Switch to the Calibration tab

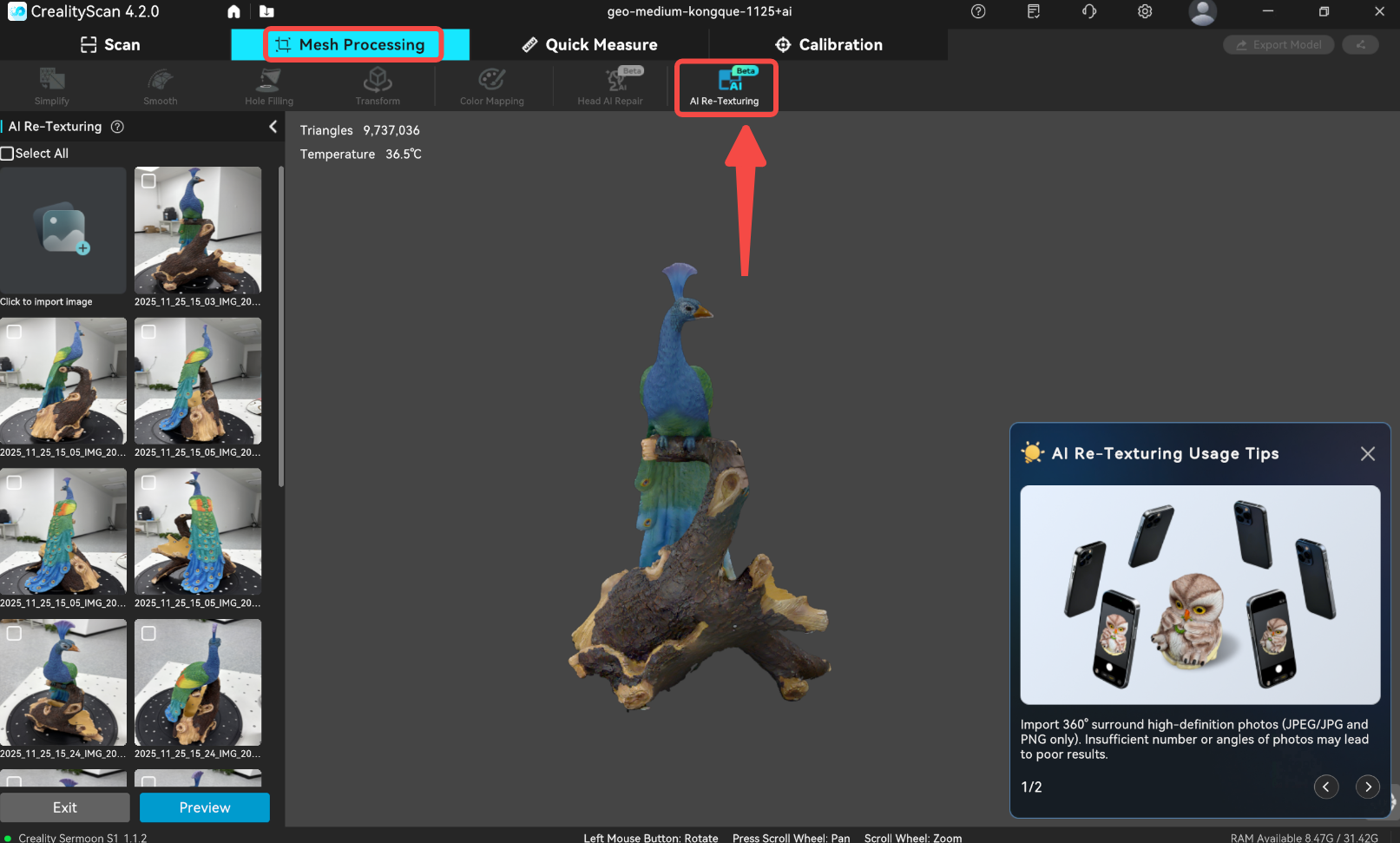[x=829, y=45]
